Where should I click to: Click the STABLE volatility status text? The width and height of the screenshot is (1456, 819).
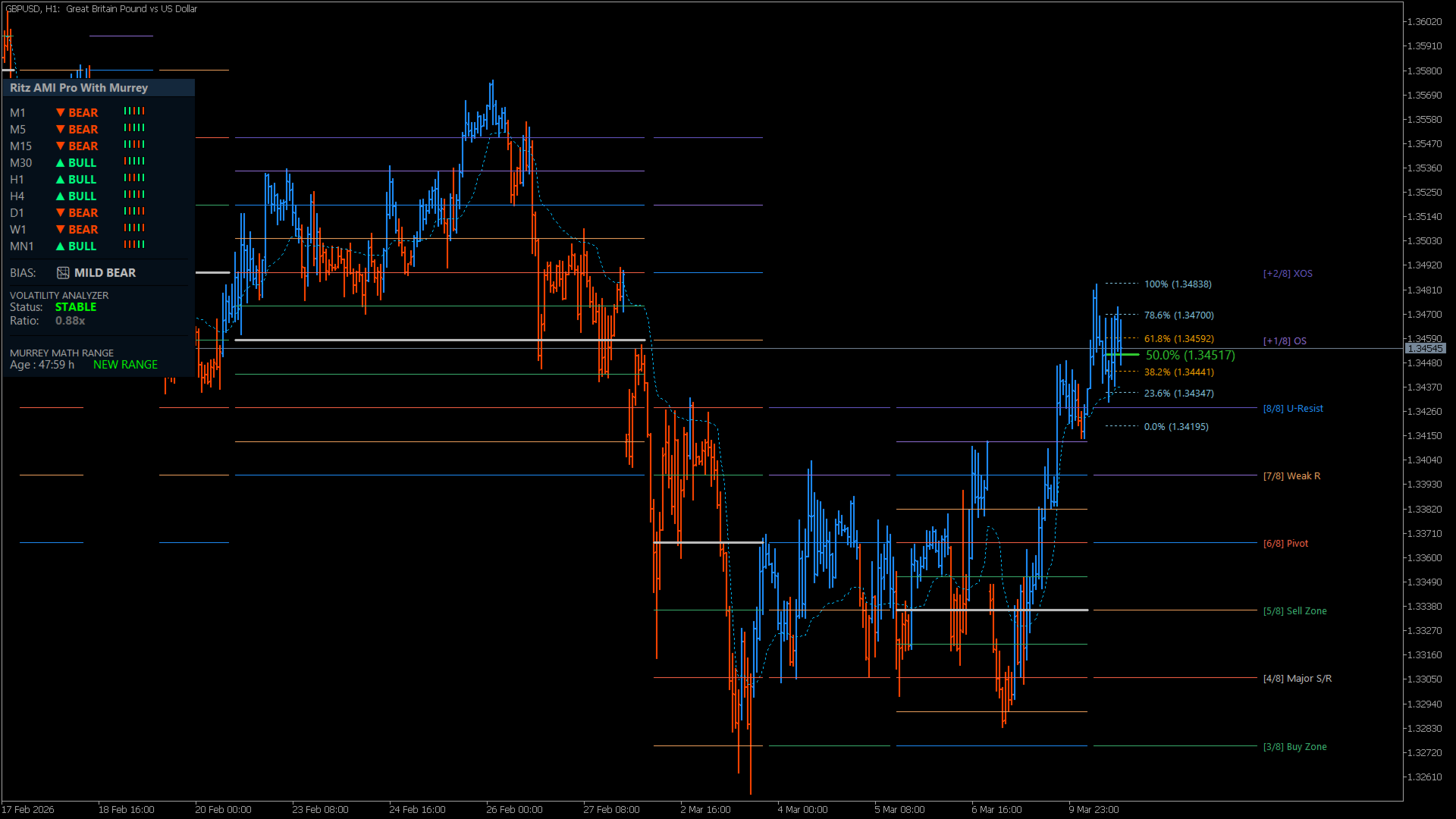point(76,307)
